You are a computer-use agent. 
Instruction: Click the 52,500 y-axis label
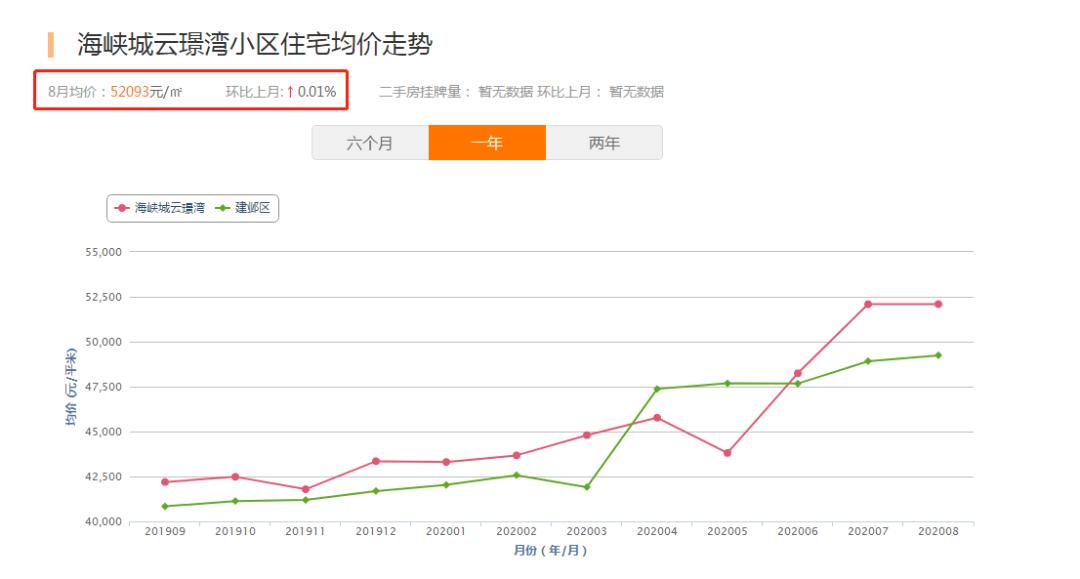click(x=103, y=297)
